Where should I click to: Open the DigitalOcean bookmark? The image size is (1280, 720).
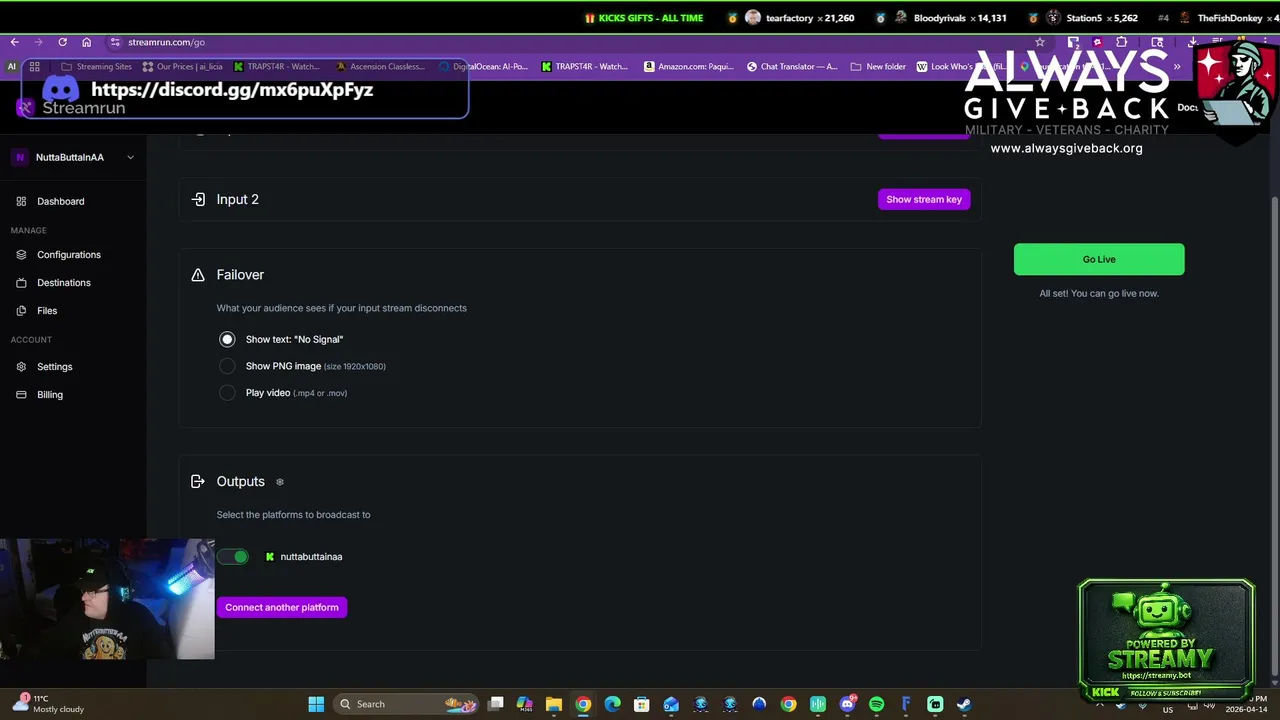pyautogui.click(x=483, y=67)
